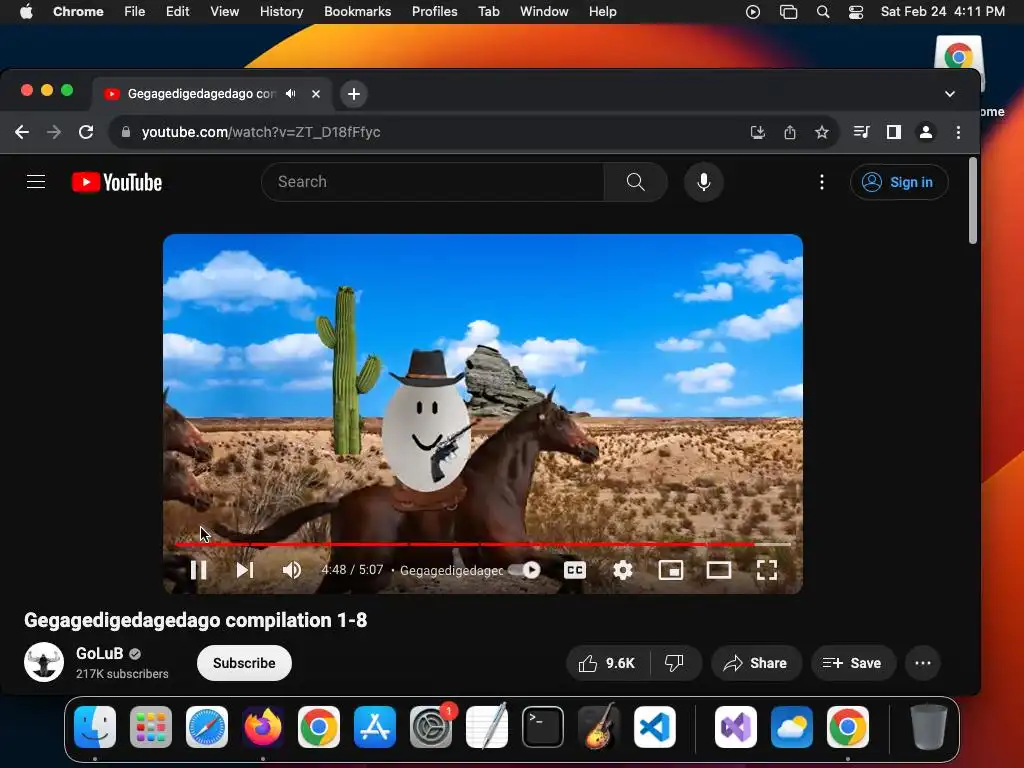Install YouTube app icon in address bar
The height and width of the screenshot is (768, 1024).
click(x=758, y=132)
